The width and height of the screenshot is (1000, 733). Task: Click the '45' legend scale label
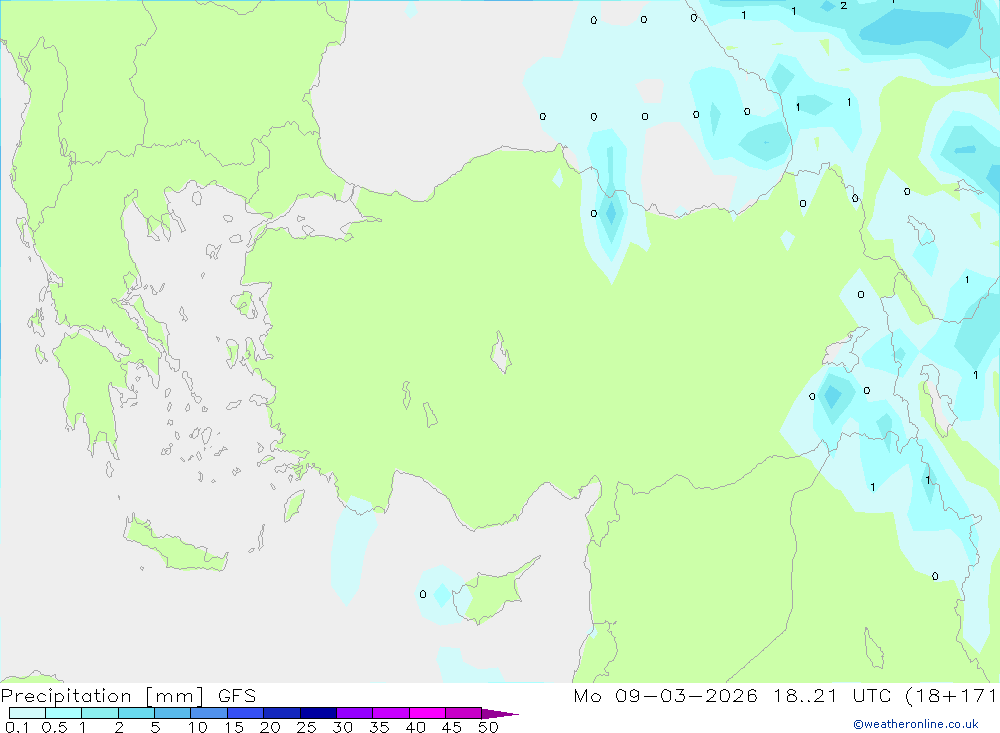pos(452,727)
